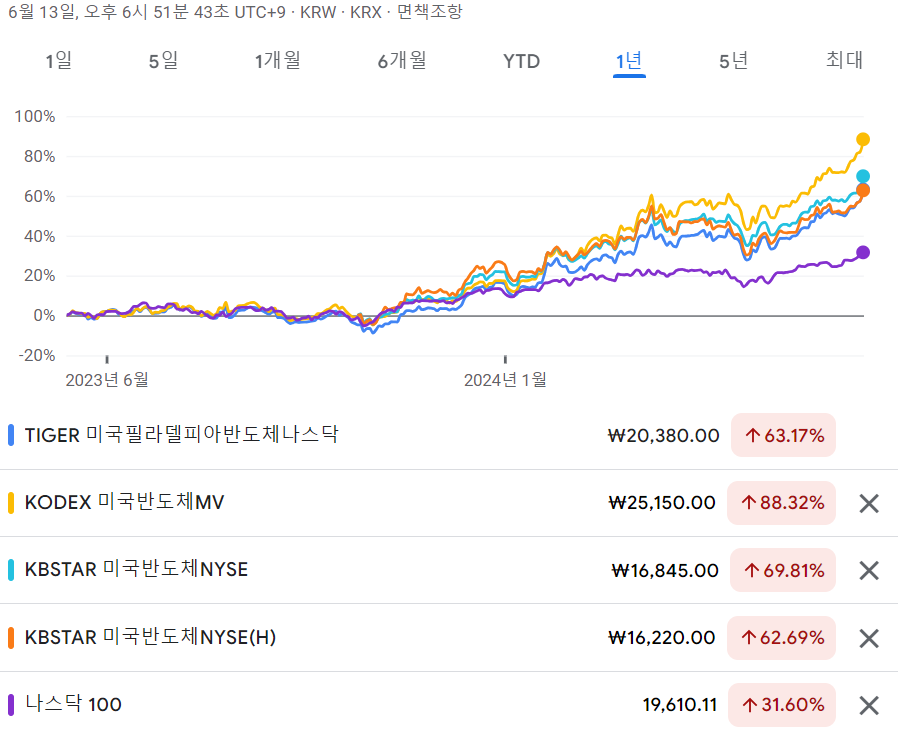Click the ₩16,220.00 price value

pos(661,637)
